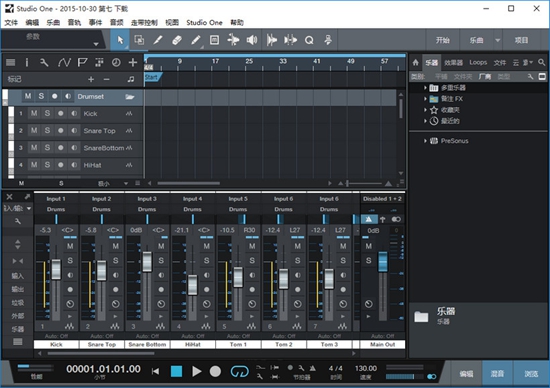This screenshot has width=550, height=388.
Task: Open the 走带控制 transport menu
Action: 144,22
